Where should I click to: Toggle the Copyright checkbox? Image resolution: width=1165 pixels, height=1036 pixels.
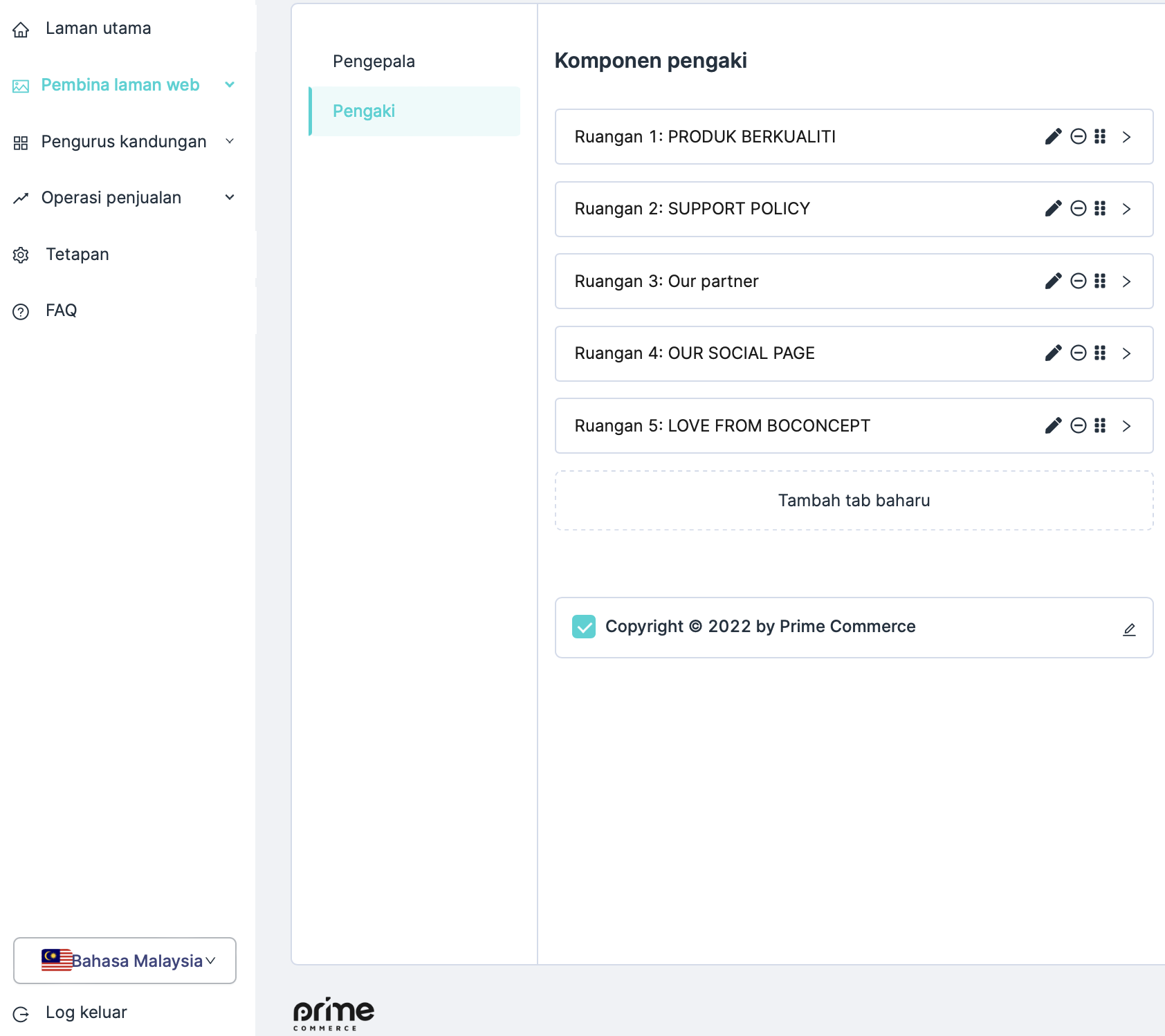584,627
